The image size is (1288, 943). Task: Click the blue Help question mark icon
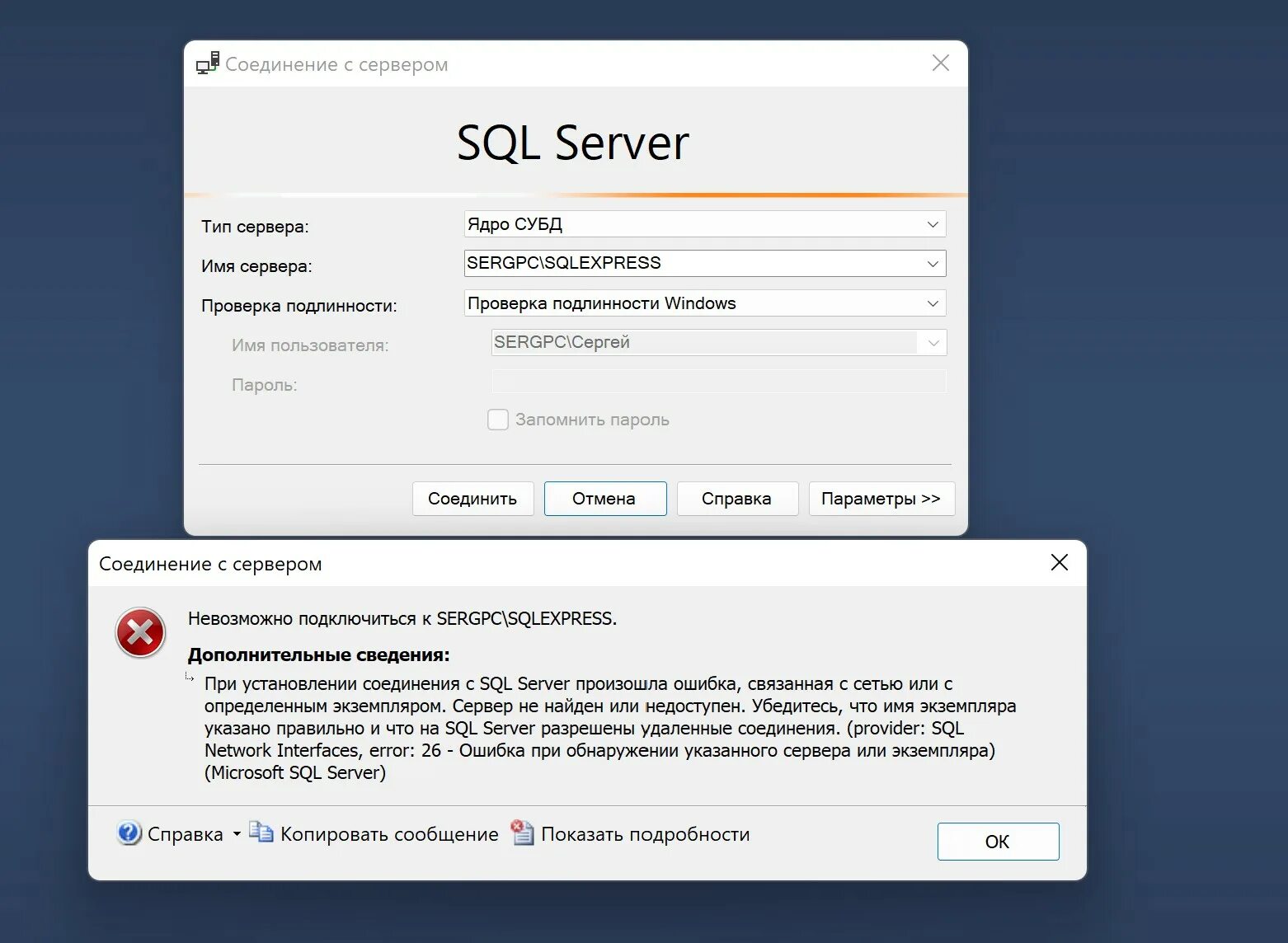coord(128,833)
